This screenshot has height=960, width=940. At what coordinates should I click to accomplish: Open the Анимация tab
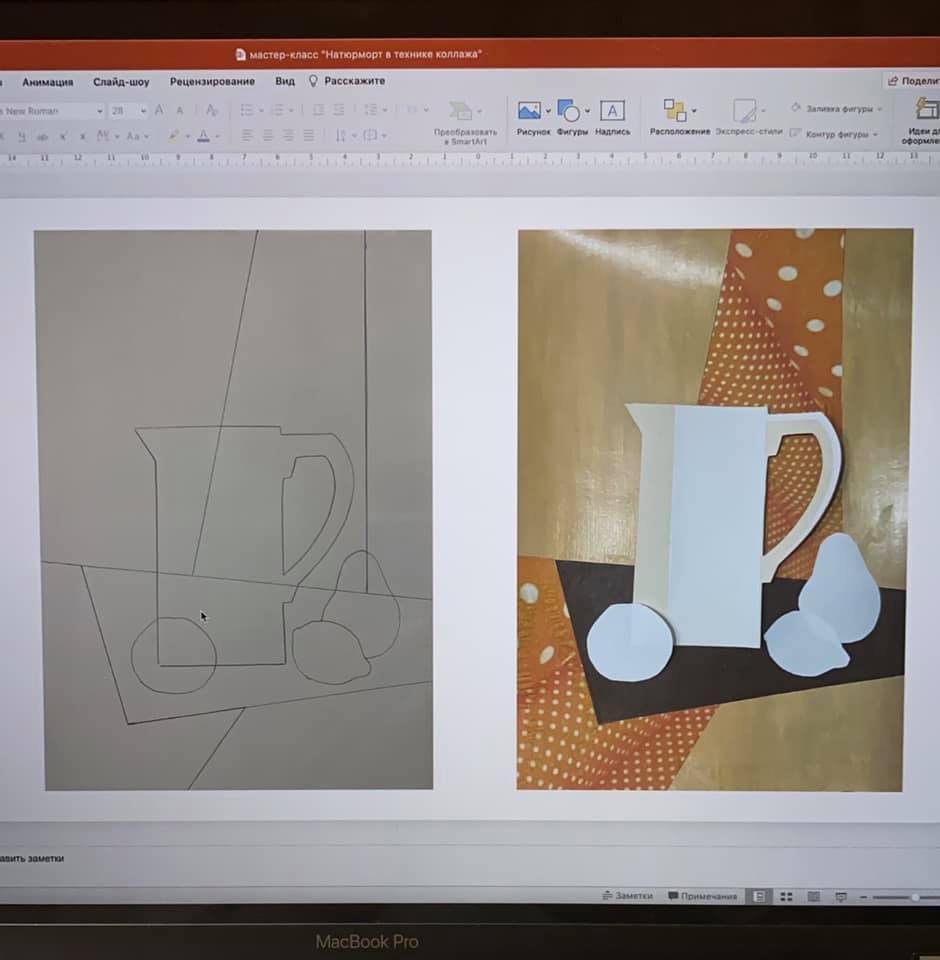click(x=47, y=82)
